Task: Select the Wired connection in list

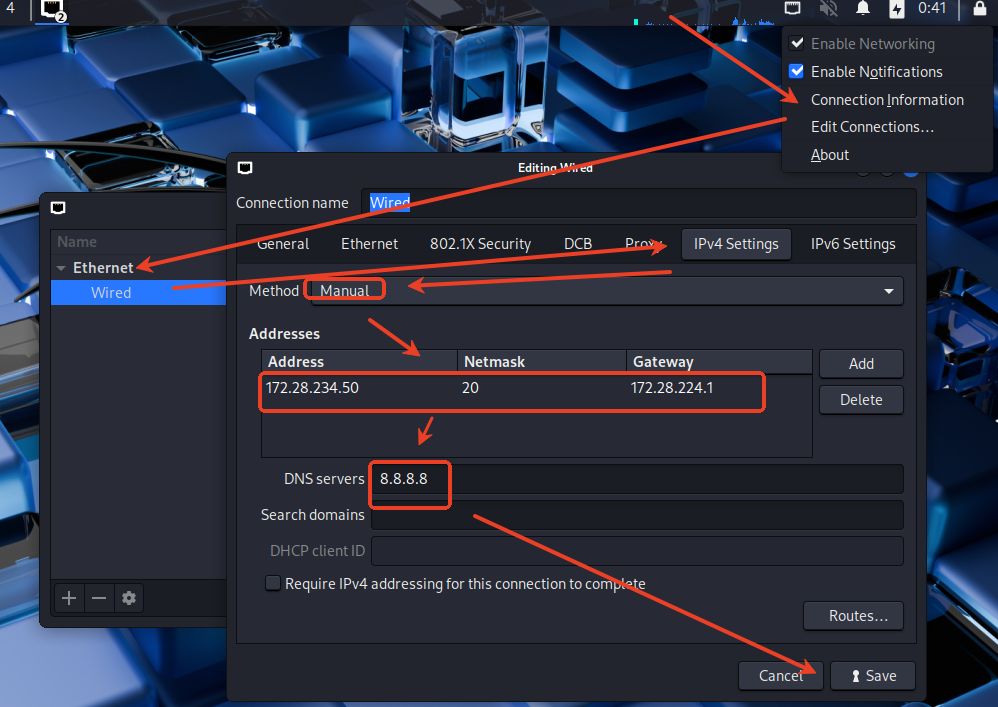Action: [111, 293]
